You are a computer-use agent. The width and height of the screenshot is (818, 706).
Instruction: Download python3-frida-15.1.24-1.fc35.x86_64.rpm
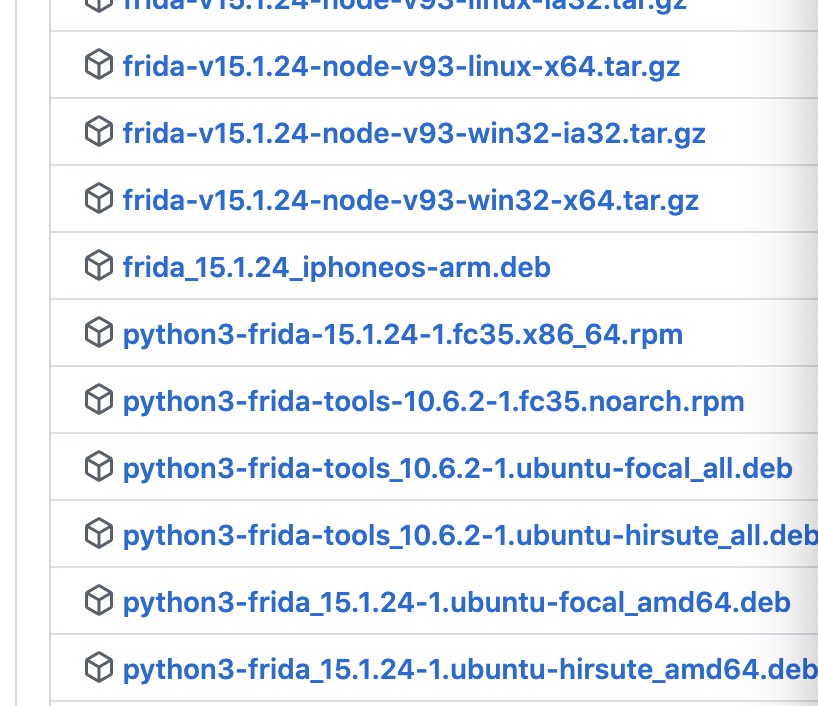[x=402, y=335]
